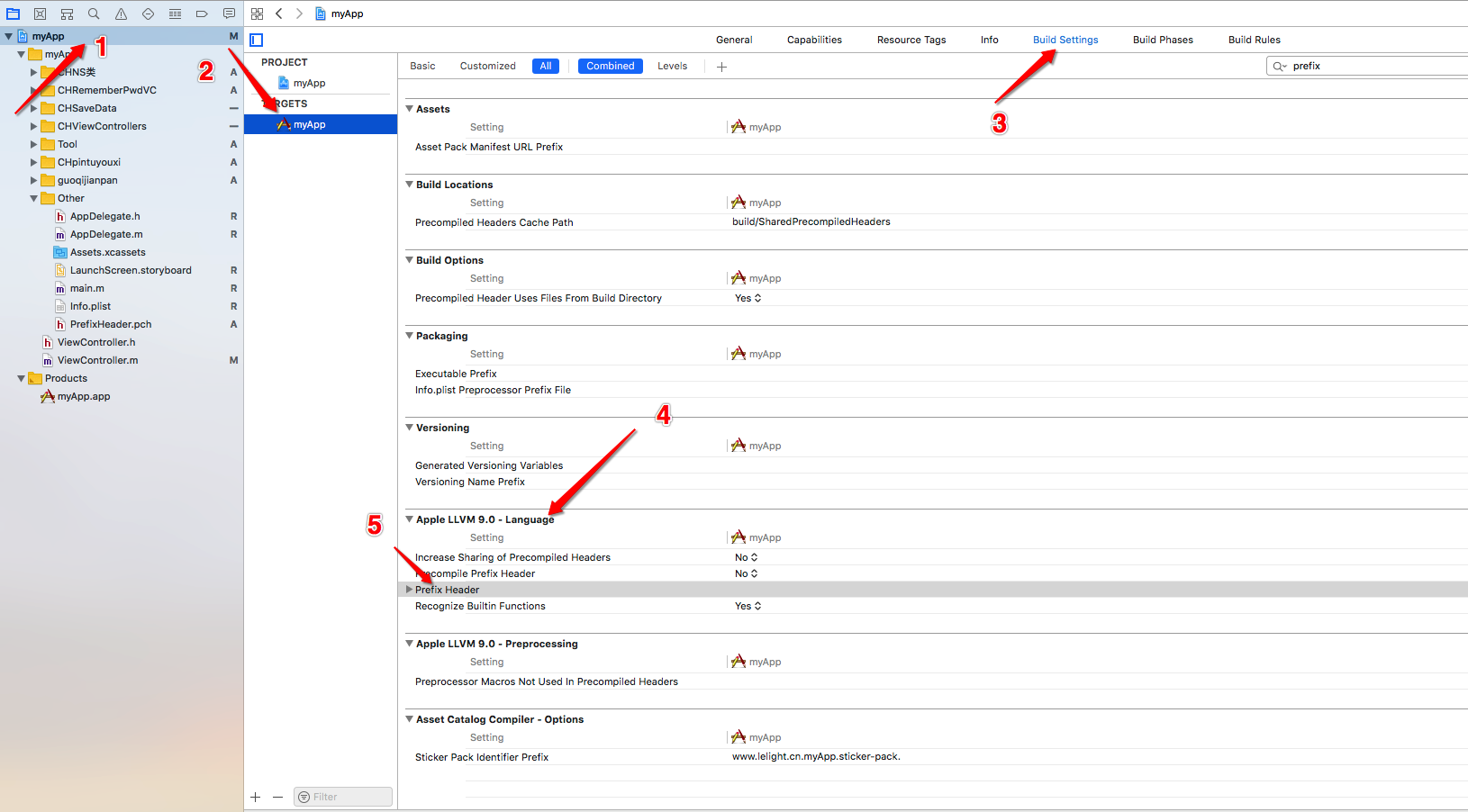
Task: Collapse the Other folder
Action: (x=34, y=198)
